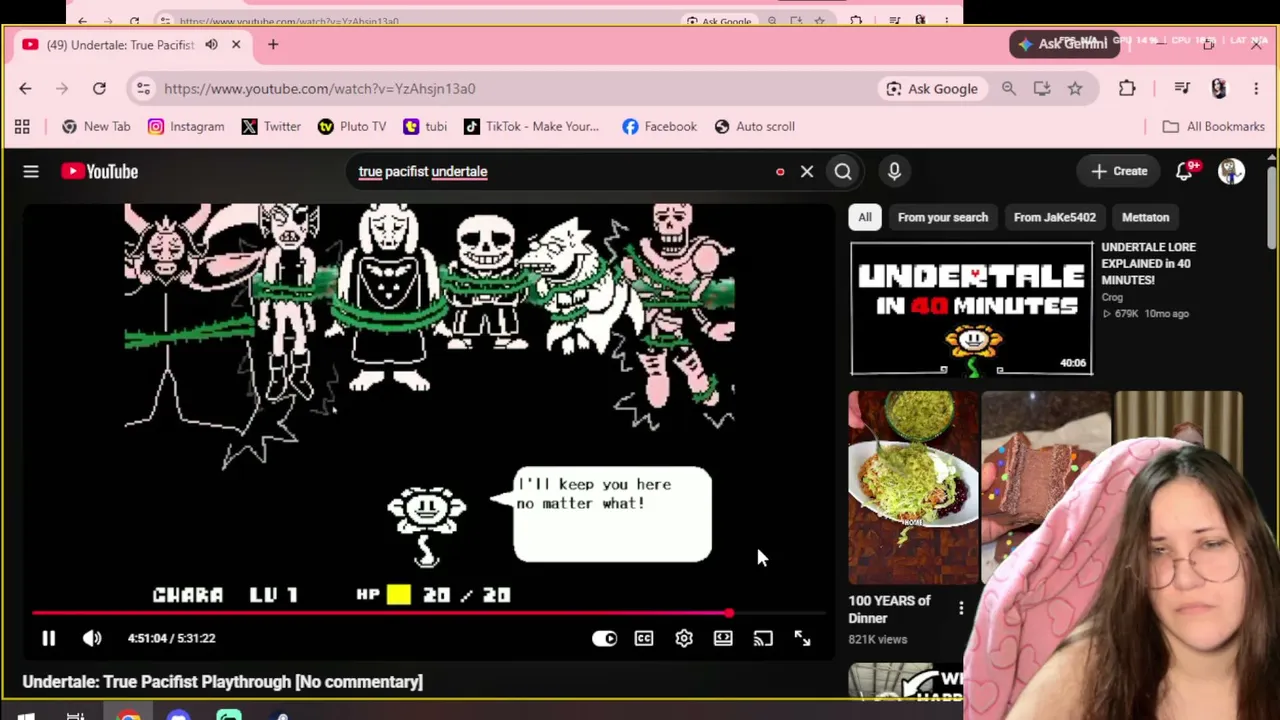Open the Pluto TV bookmark

point(352,127)
